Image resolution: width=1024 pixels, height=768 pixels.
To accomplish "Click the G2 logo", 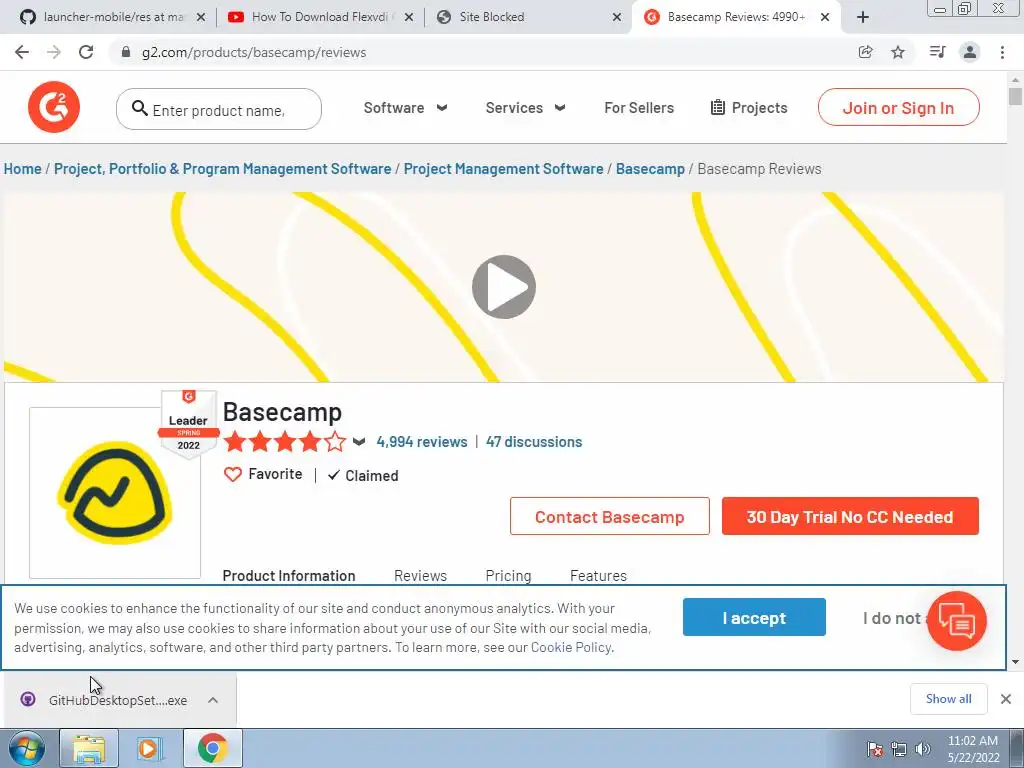I will (54, 107).
